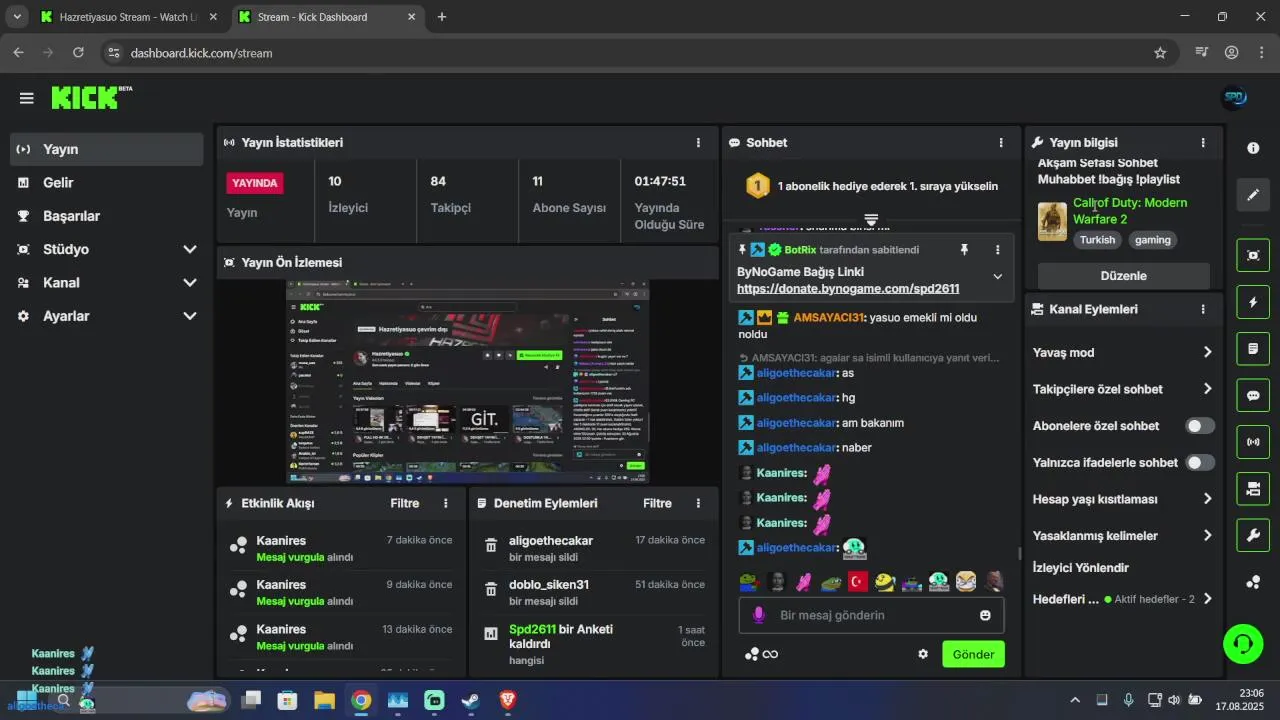Delete icon beside doblo_siken31 moderation entry
Screen dimensions: 1280x720
[x=491, y=589]
